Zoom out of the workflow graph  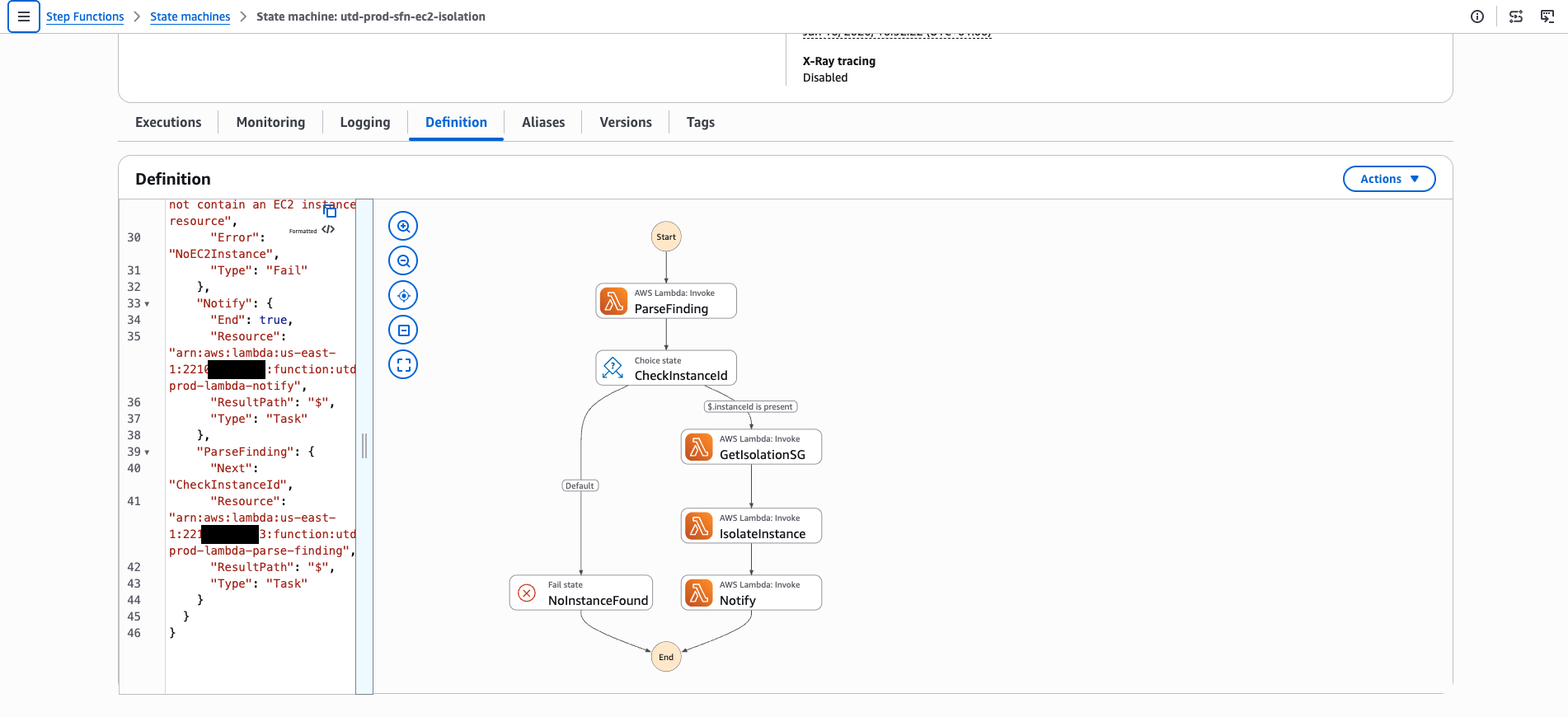[403, 260]
